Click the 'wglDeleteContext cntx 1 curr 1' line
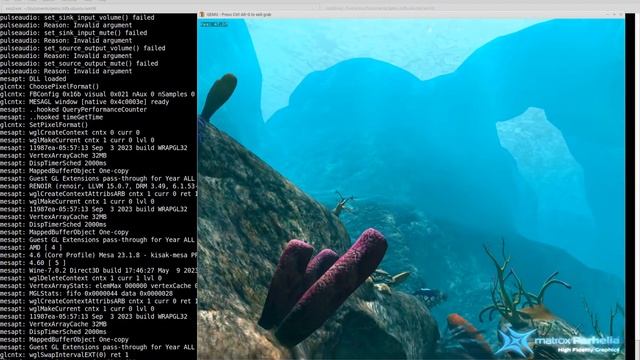640x360 pixels. click(x=81, y=278)
